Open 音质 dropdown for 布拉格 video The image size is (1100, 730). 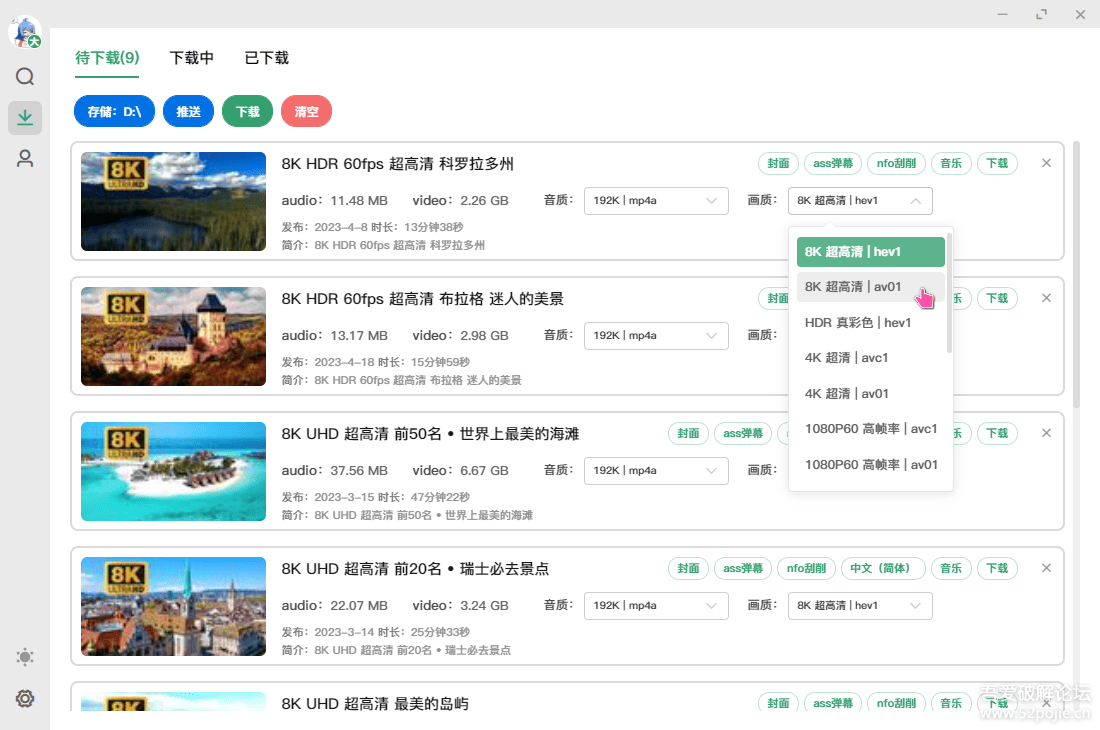click(x=656, y=336)
